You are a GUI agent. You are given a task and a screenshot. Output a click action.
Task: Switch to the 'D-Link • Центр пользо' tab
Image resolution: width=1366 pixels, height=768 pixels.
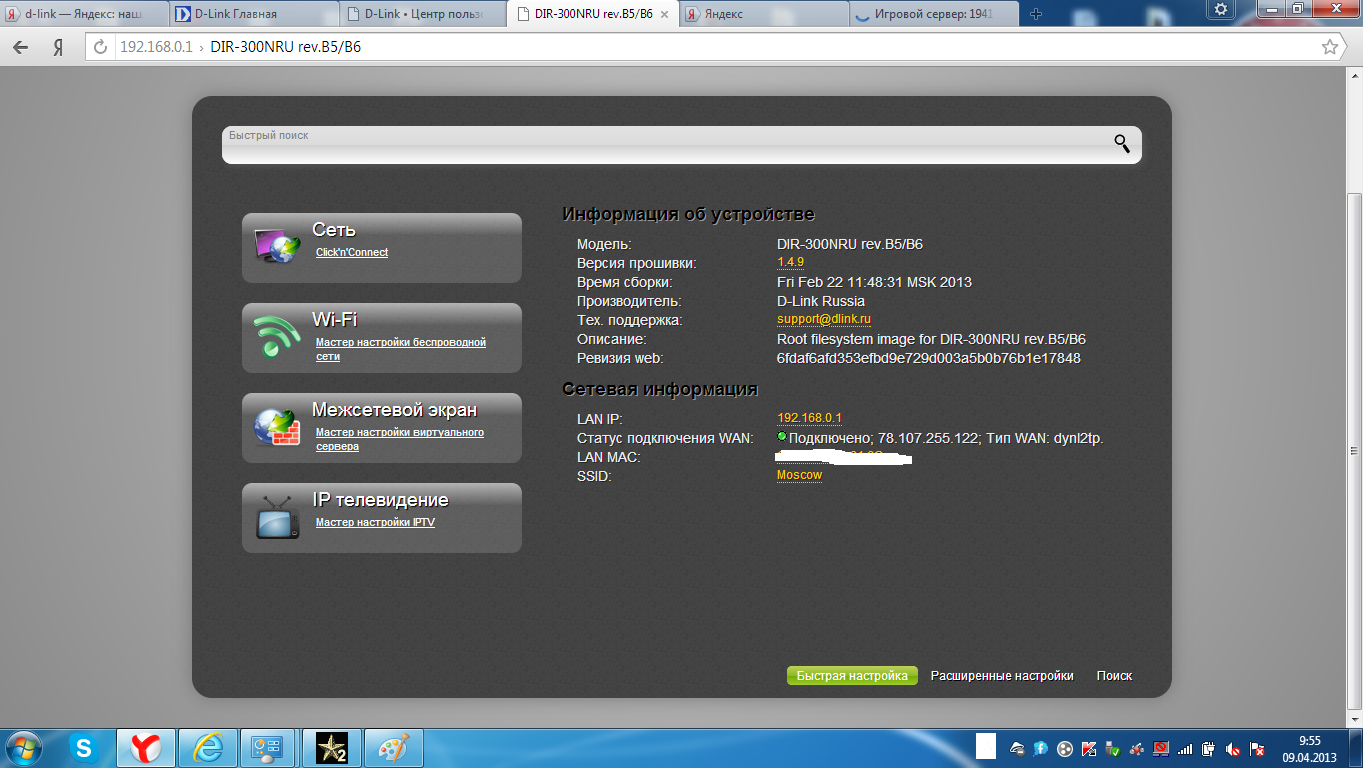tap(424, 14)
